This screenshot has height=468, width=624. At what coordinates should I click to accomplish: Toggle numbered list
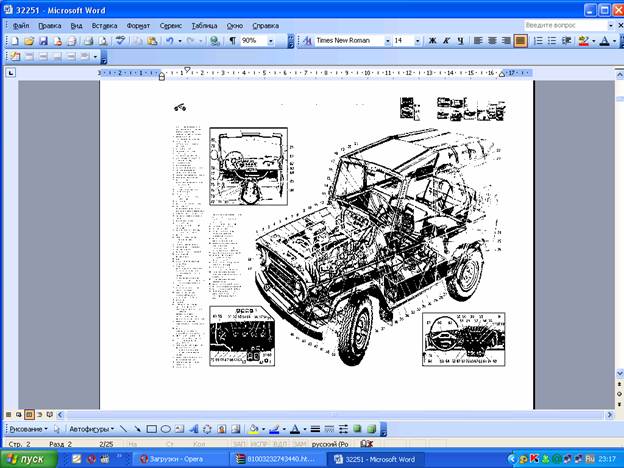pos(538,41)
